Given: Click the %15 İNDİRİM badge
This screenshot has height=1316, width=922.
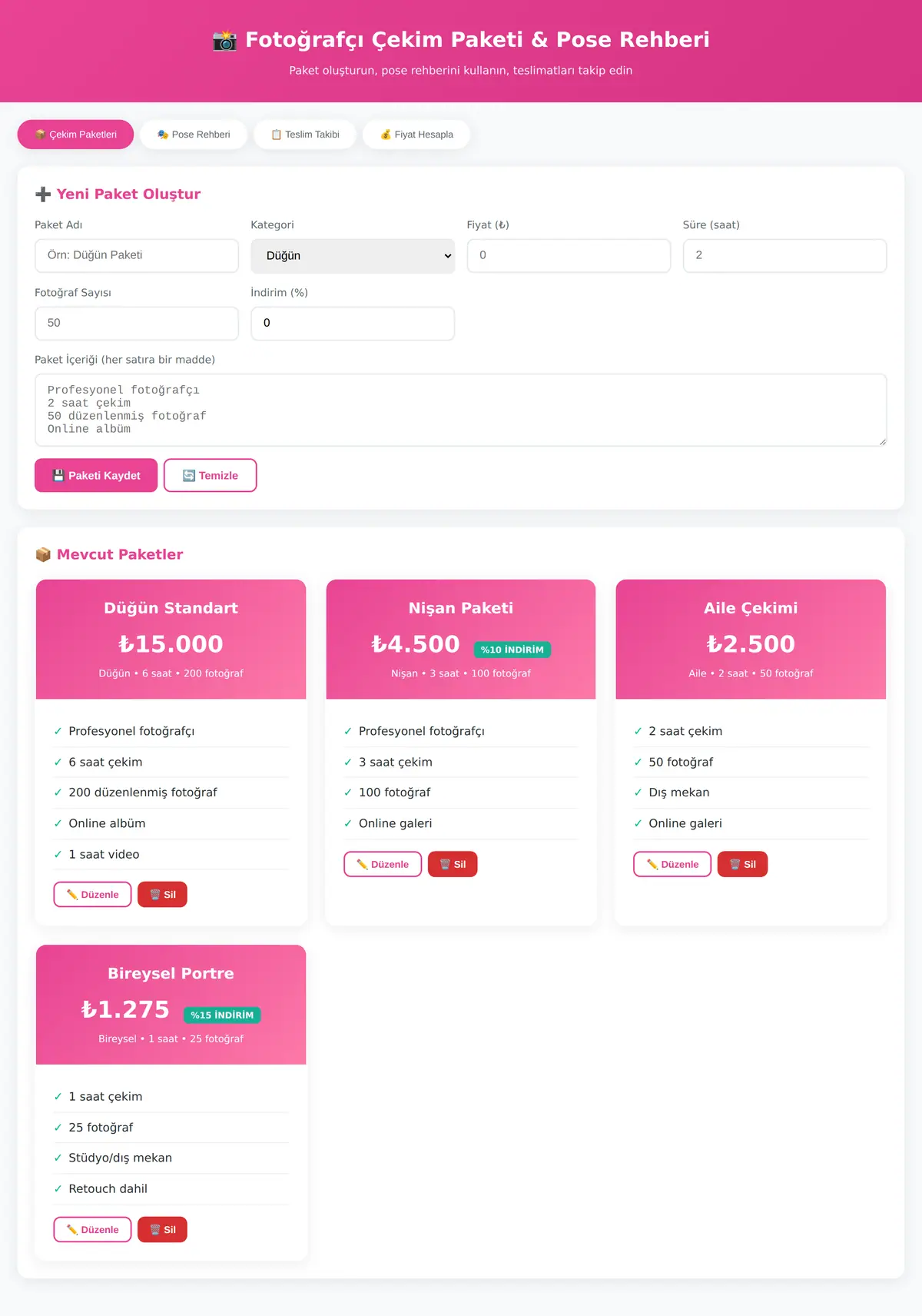Looking at the screenshot, I should point(222,1015).
